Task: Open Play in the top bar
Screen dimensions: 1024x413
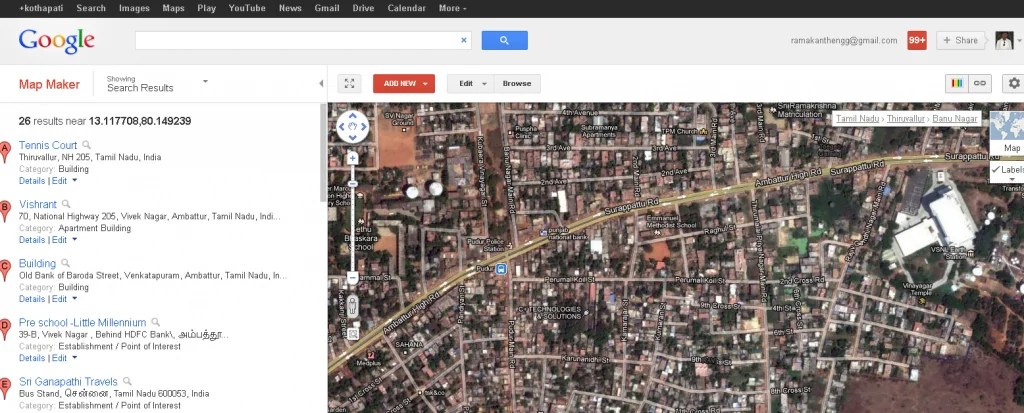Action: coord(206,8)
